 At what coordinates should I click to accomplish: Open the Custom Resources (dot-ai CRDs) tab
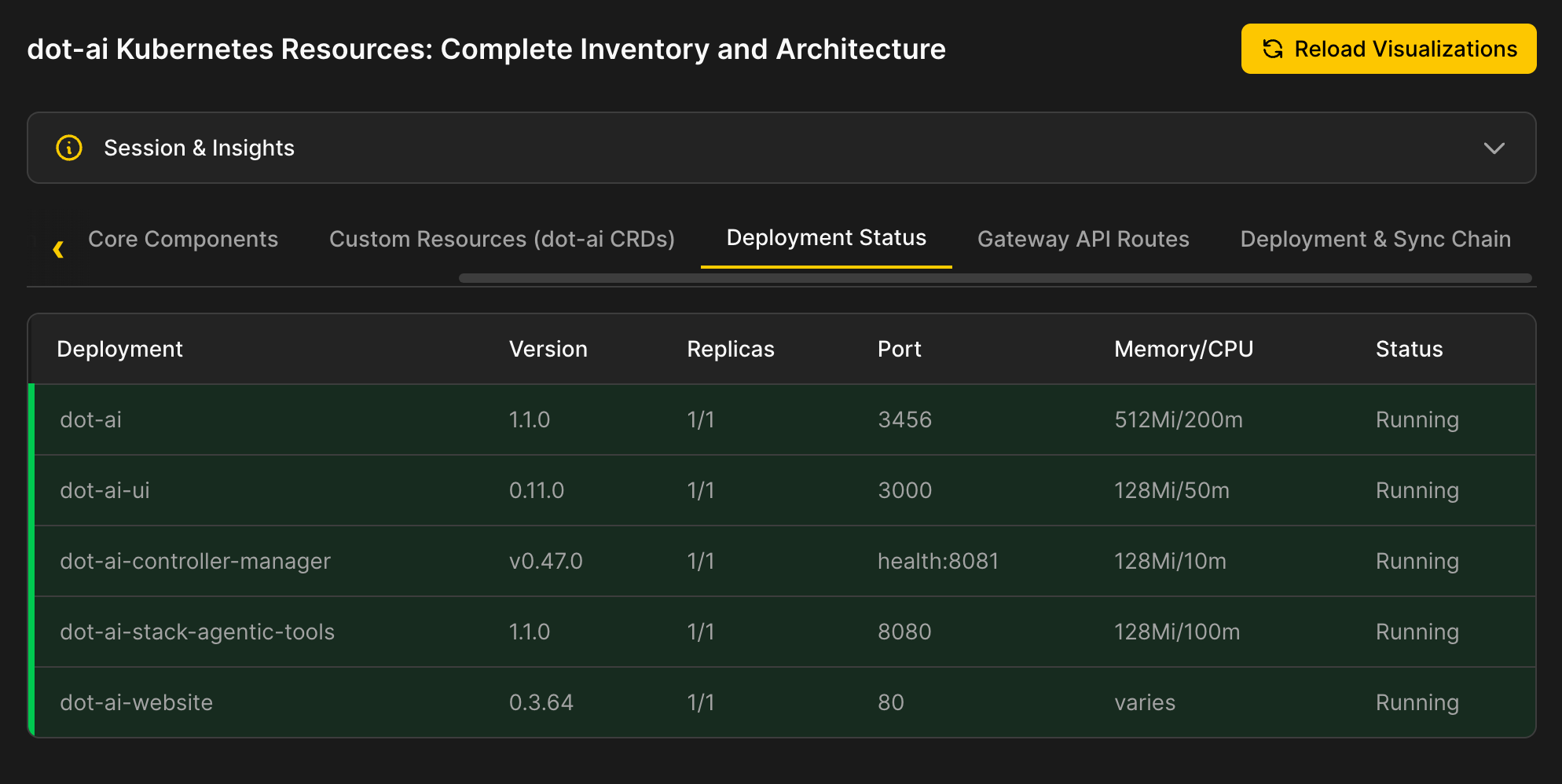coord(501,239)
